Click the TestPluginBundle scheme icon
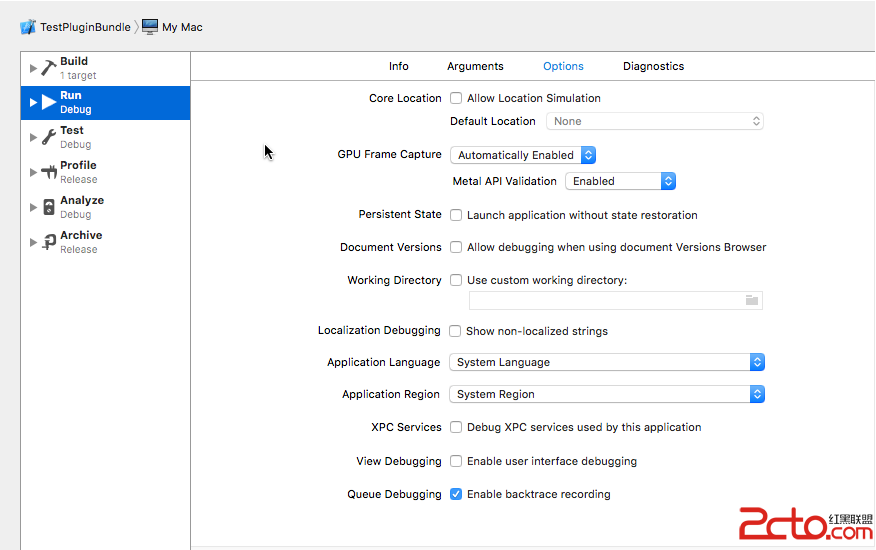Viewport: 876px width, 550px height. 28,27
